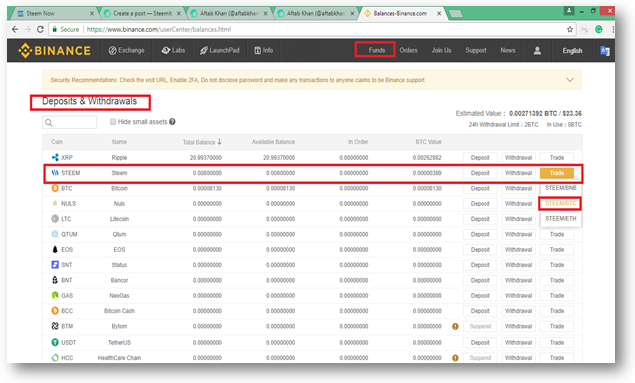Open Trade dropdown for EOS
The width and height of the screenshot is (635, 383).
557,250
